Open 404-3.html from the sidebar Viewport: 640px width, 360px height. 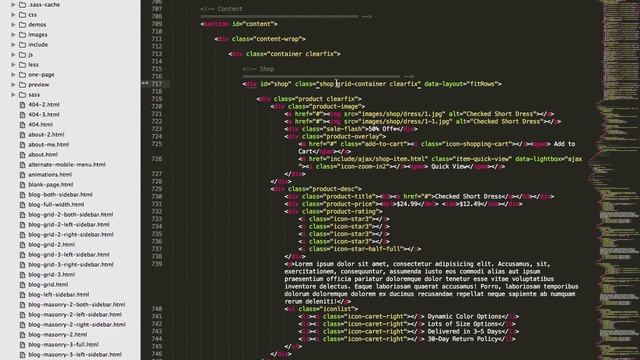click(x=44, y=114)
